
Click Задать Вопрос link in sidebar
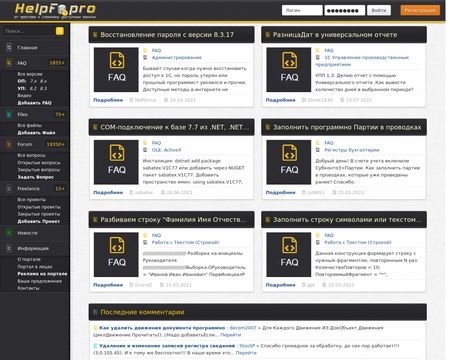coord(35,177)
